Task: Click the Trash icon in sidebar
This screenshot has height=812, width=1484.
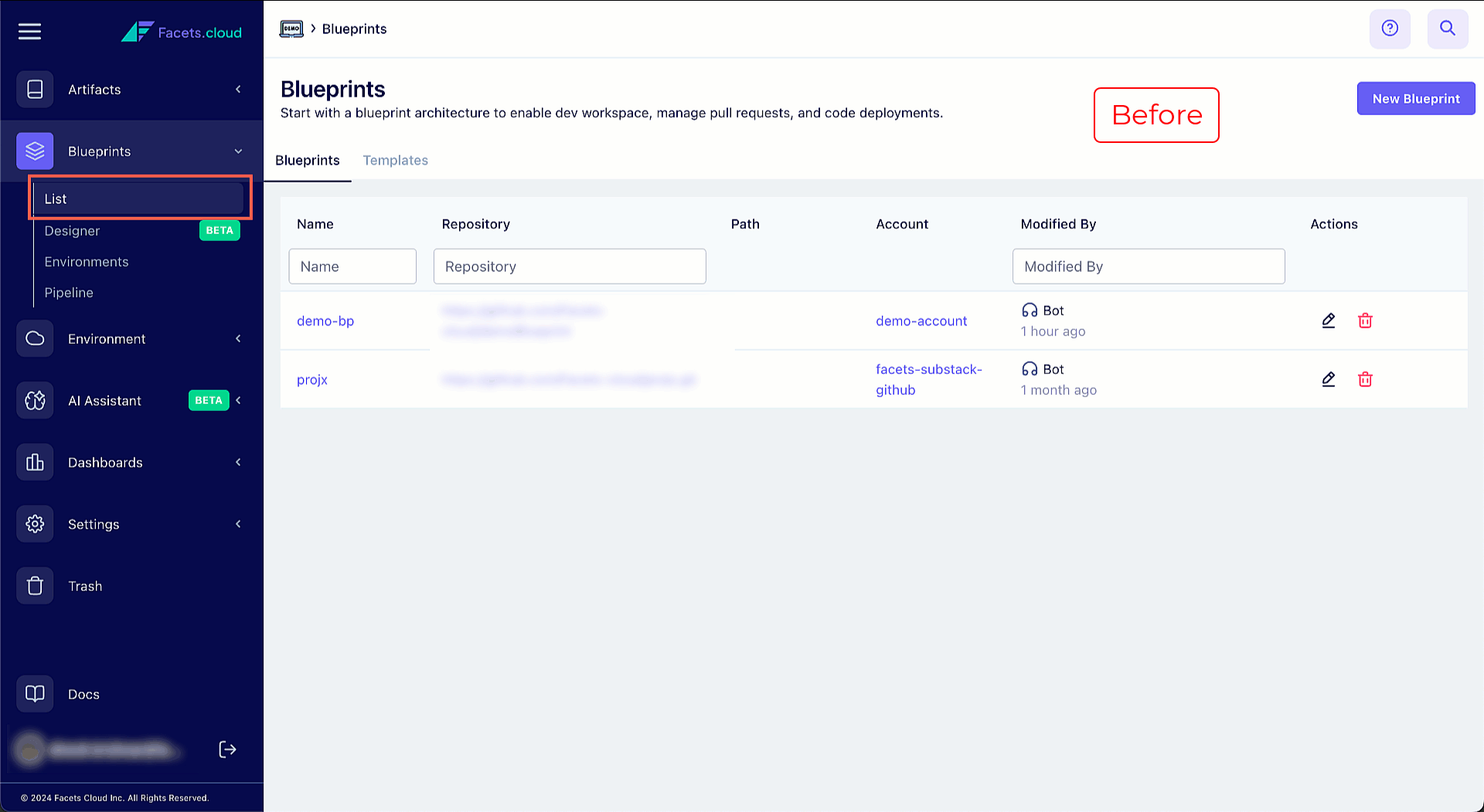Action: [35, 586]
